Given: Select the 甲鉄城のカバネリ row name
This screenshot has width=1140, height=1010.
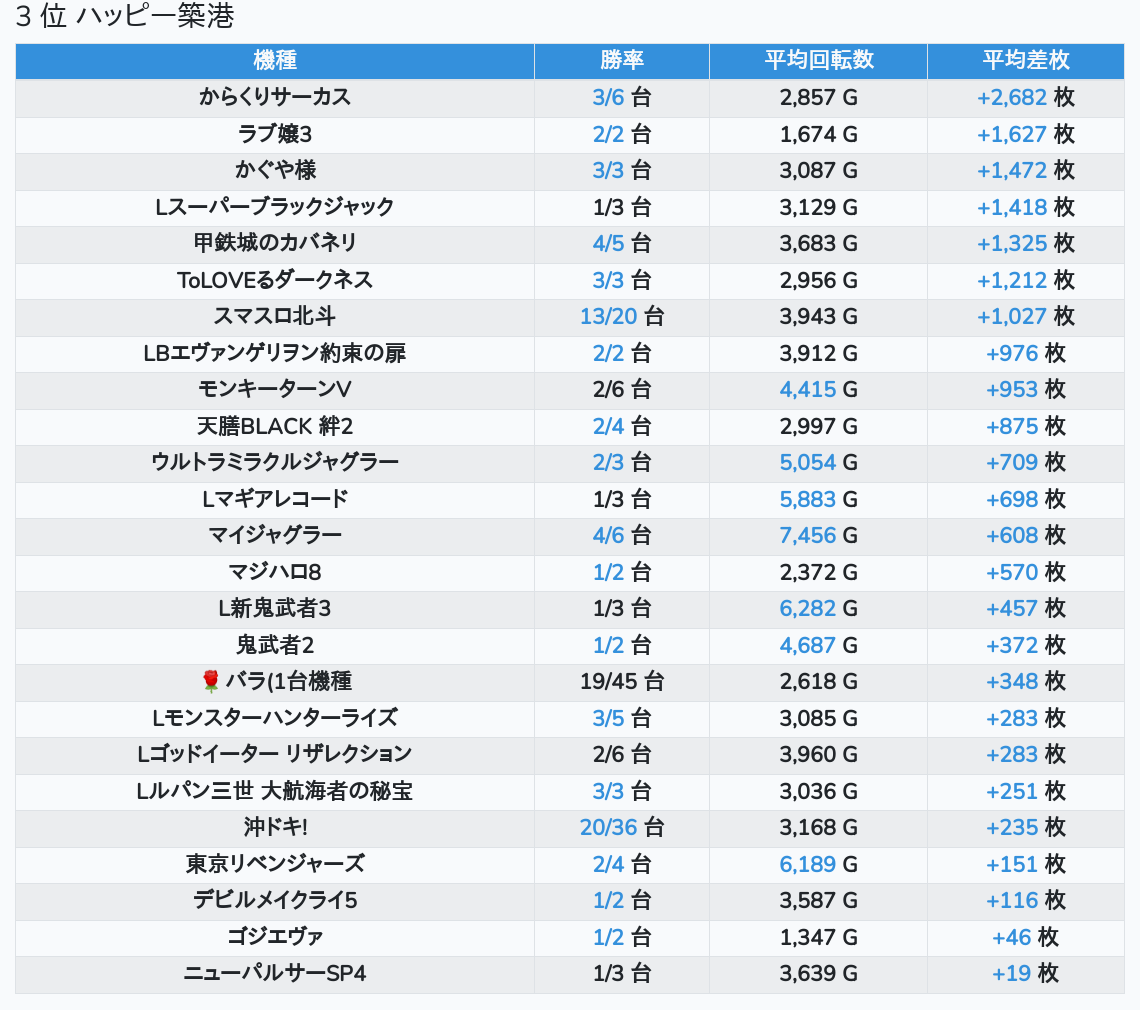Looking at the screenshot, I should point(275,243).
